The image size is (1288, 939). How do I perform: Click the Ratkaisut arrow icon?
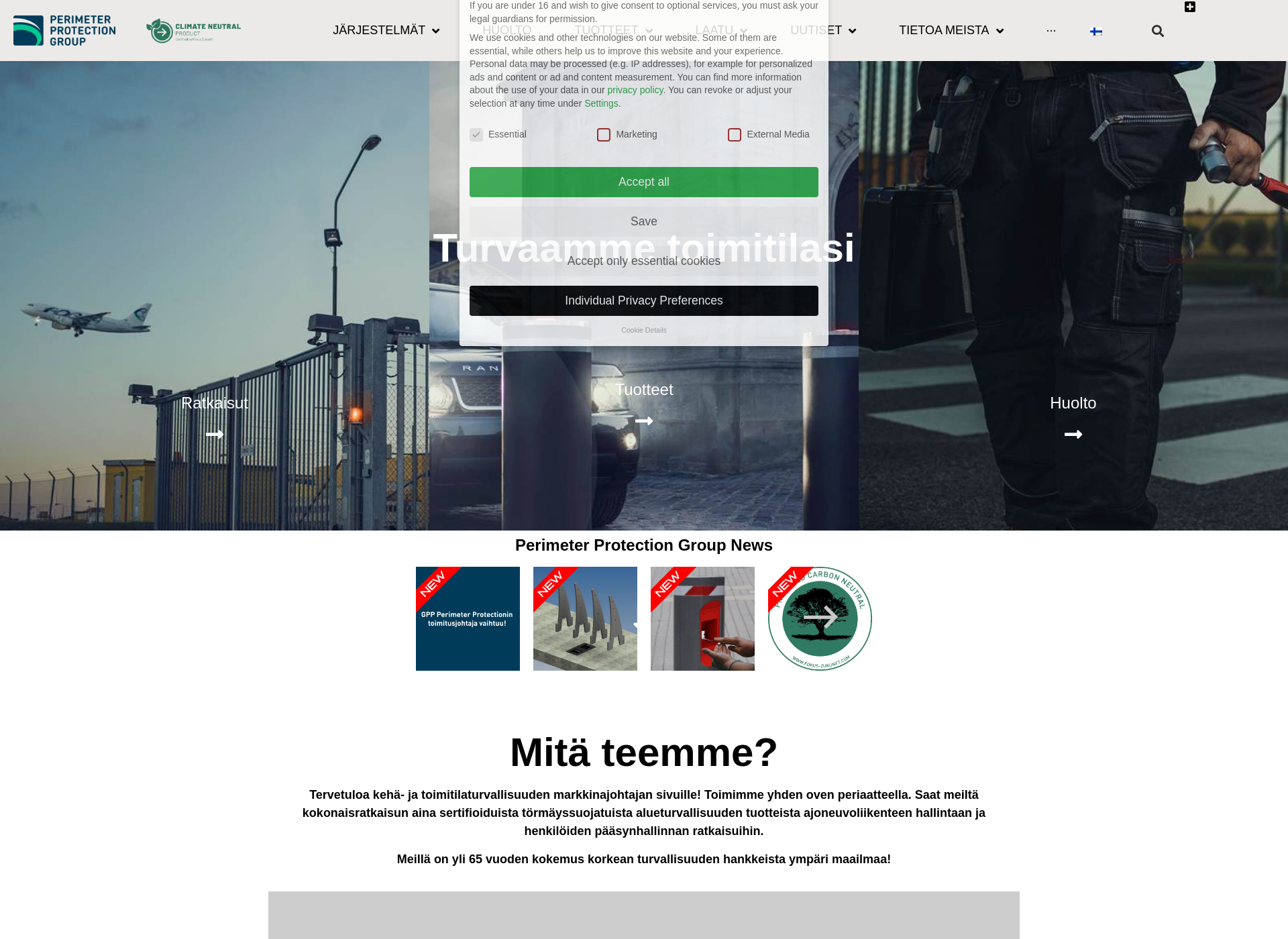click(x=214, y=434)
